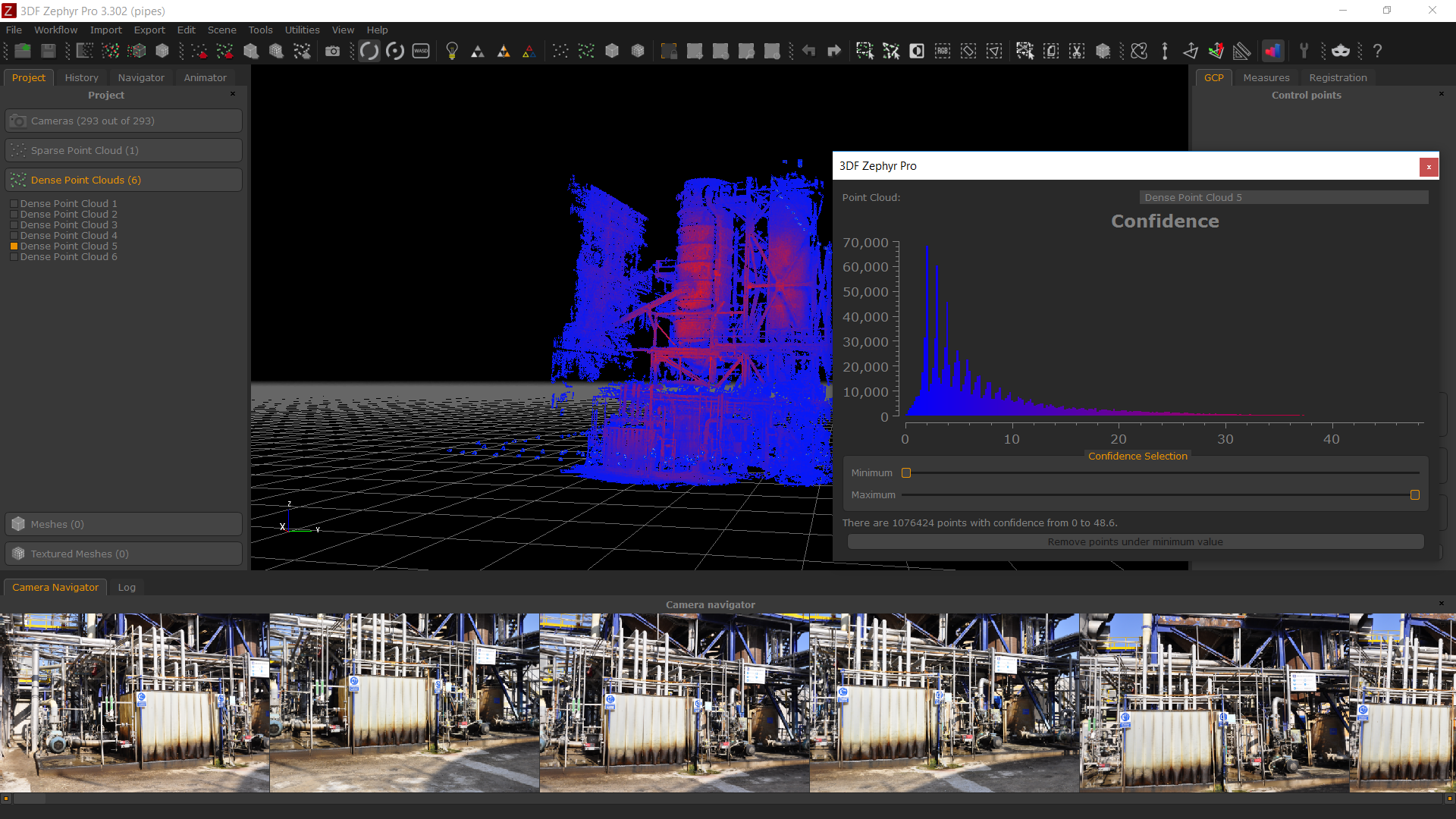Click the copy selection icon
1456x819 pixels.
(x=1051, y=51)
